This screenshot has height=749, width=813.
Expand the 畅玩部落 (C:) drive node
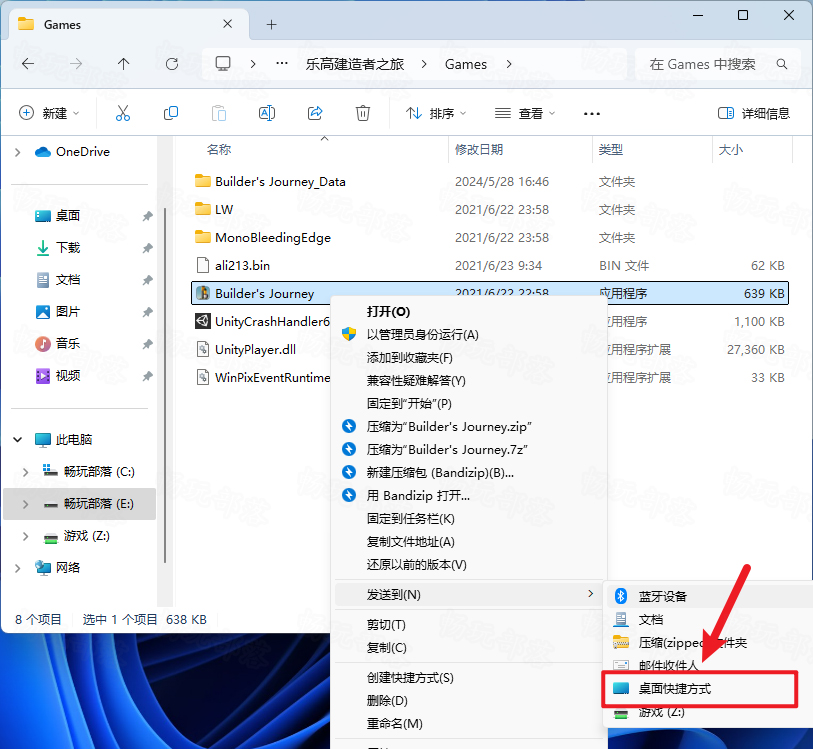(x=25, y=472)
